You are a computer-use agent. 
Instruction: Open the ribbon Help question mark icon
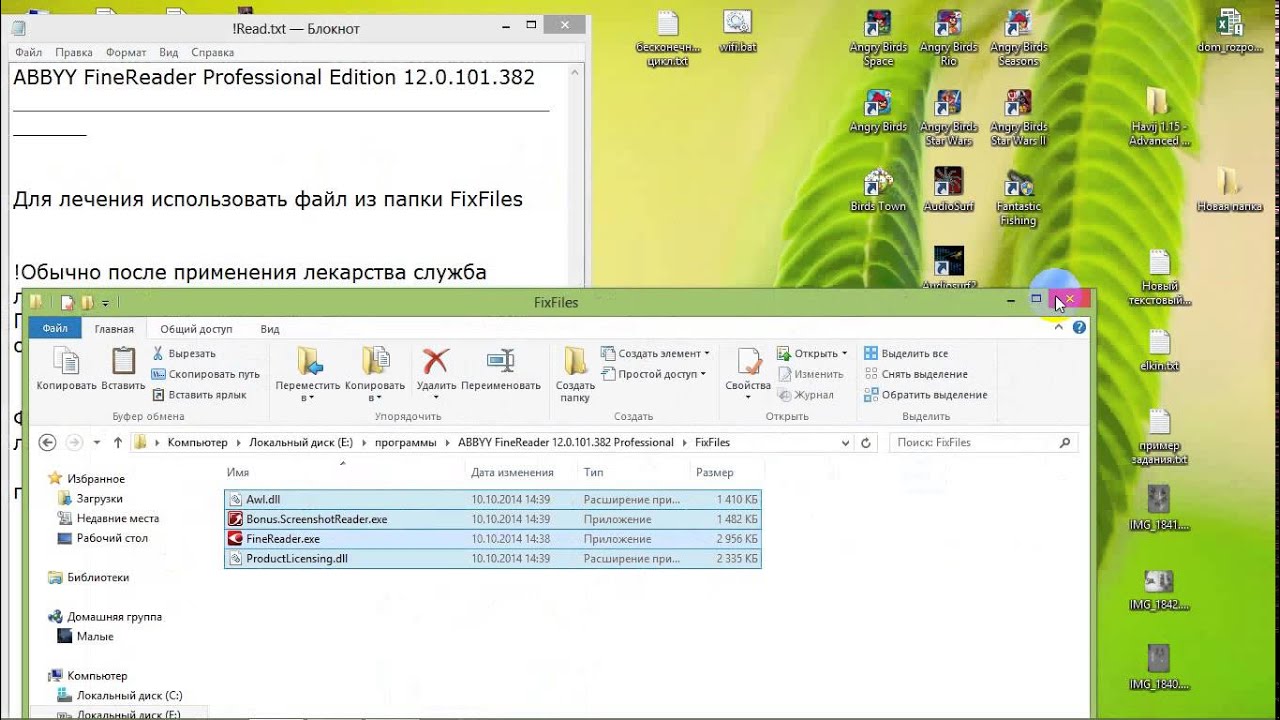(x=1079, y=327)
